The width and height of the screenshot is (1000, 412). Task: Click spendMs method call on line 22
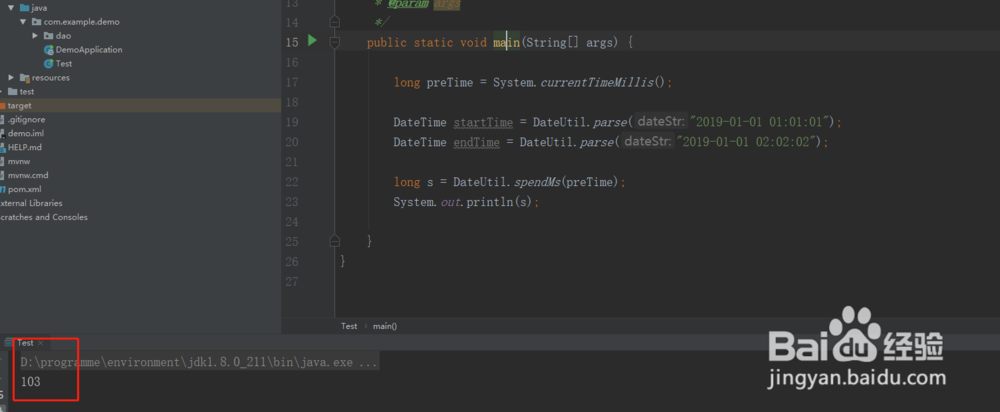click(537, 182)
